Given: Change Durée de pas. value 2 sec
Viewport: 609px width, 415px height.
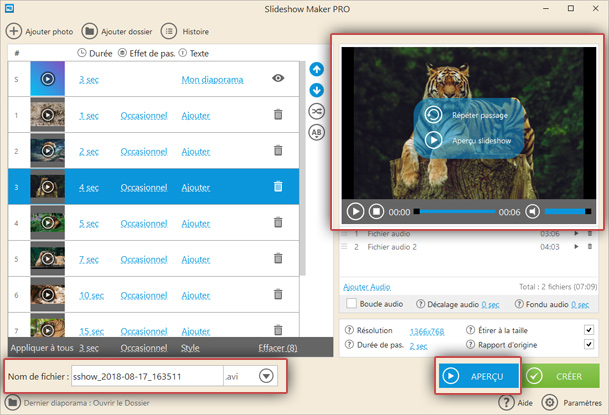Looking at the screenshot, I should click(418, 346).
